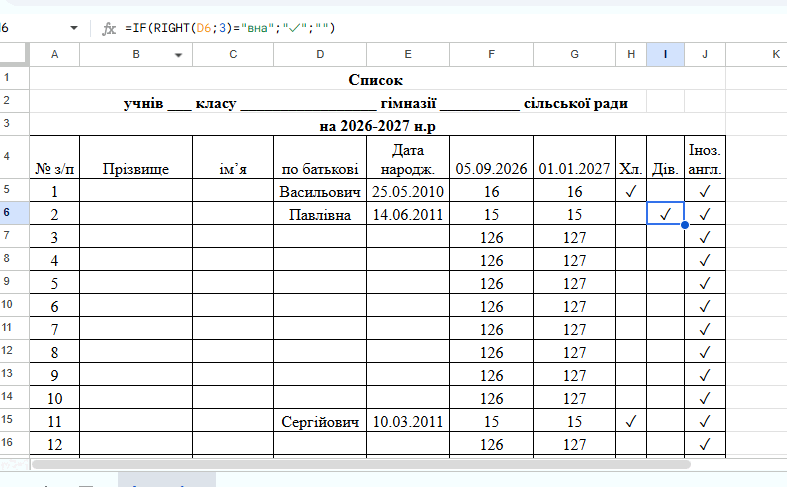Select column E header
The width and height of the screenshot is (787, 487).
(408, 54)
